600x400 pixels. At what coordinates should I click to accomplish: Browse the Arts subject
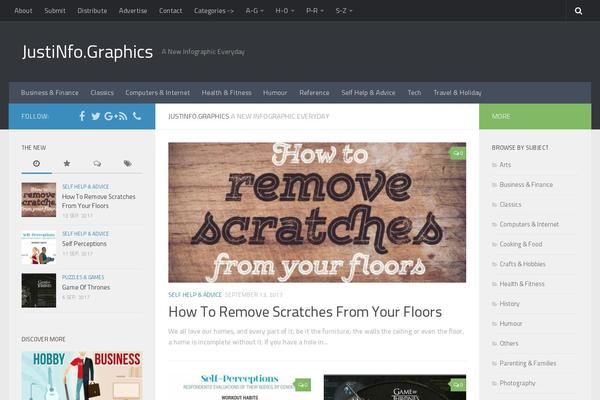click(x=505, y=165)
